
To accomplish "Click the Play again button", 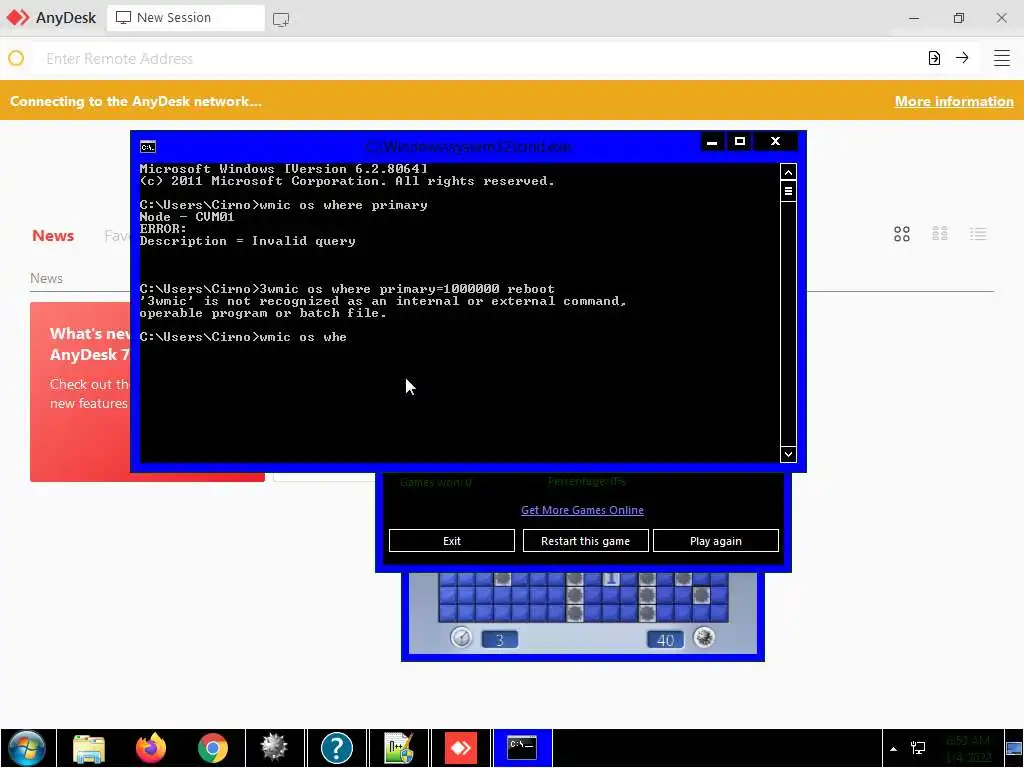I will click(716, 541).
